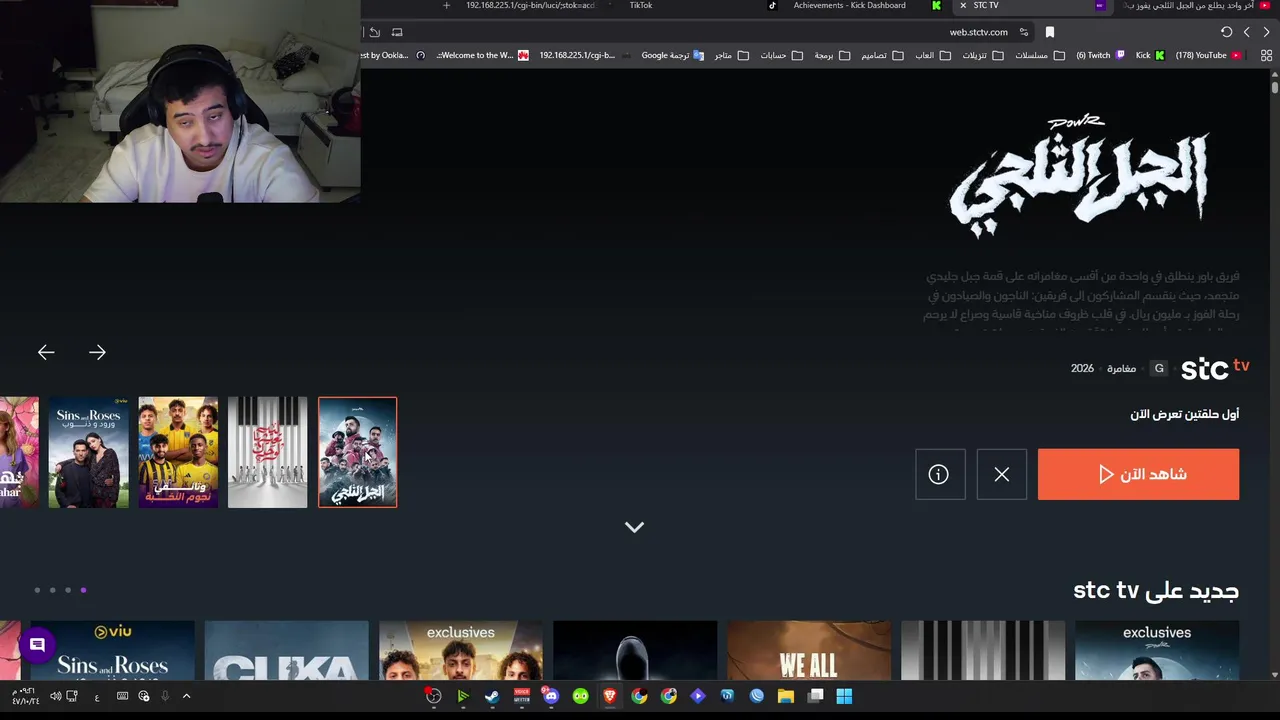
Task: Expand the تنزيلات bookmarks folder
Action: (982, 55)
